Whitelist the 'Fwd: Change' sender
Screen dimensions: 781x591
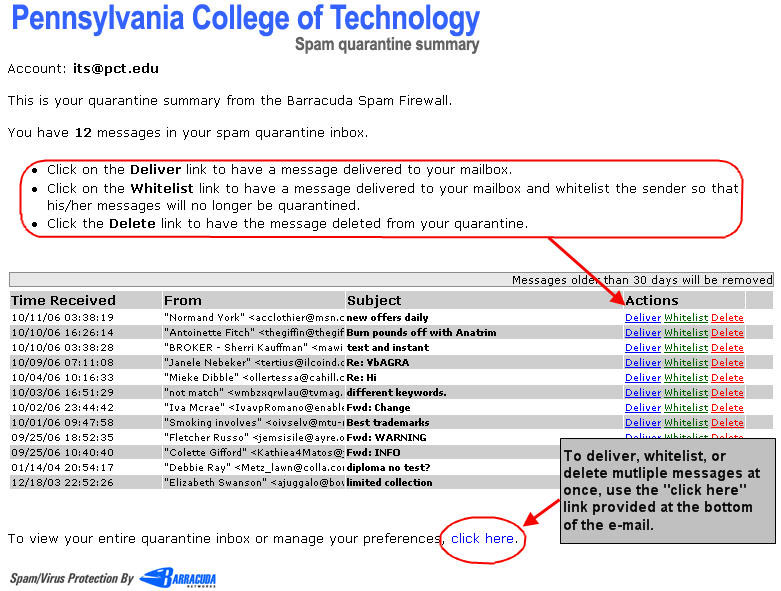coord(686,407)
